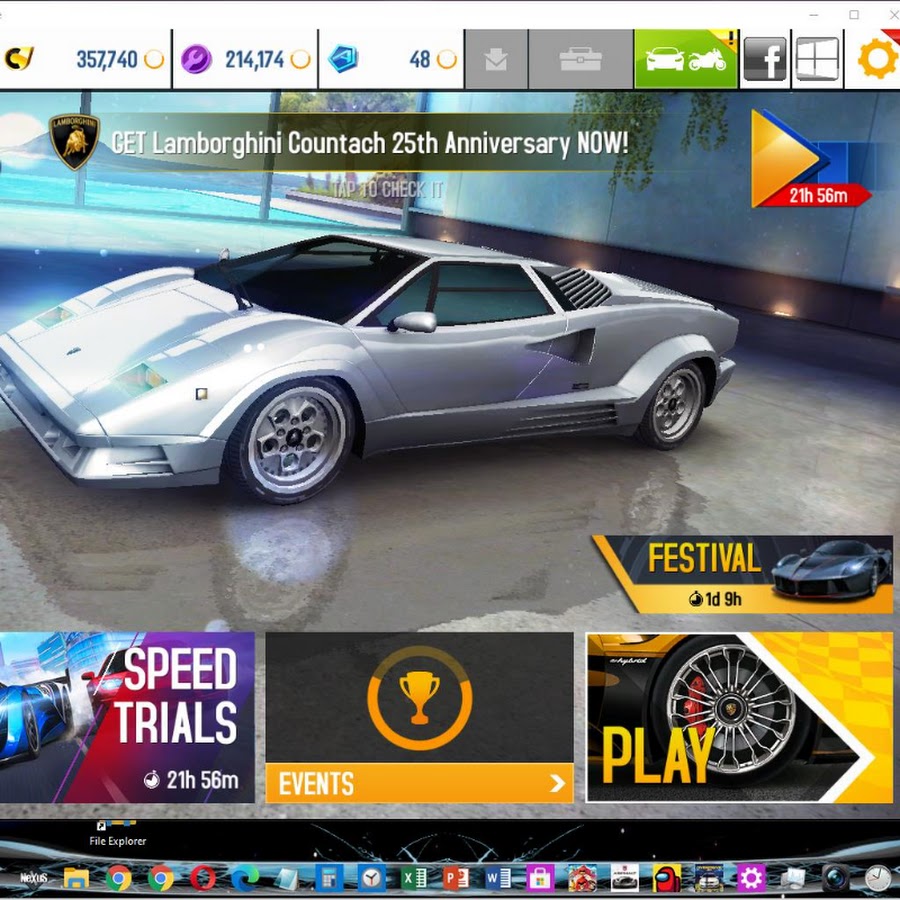The image size is (900, 900).
Task: Click the Windows logo icon in top bar
Action: (x=817, y=59)
